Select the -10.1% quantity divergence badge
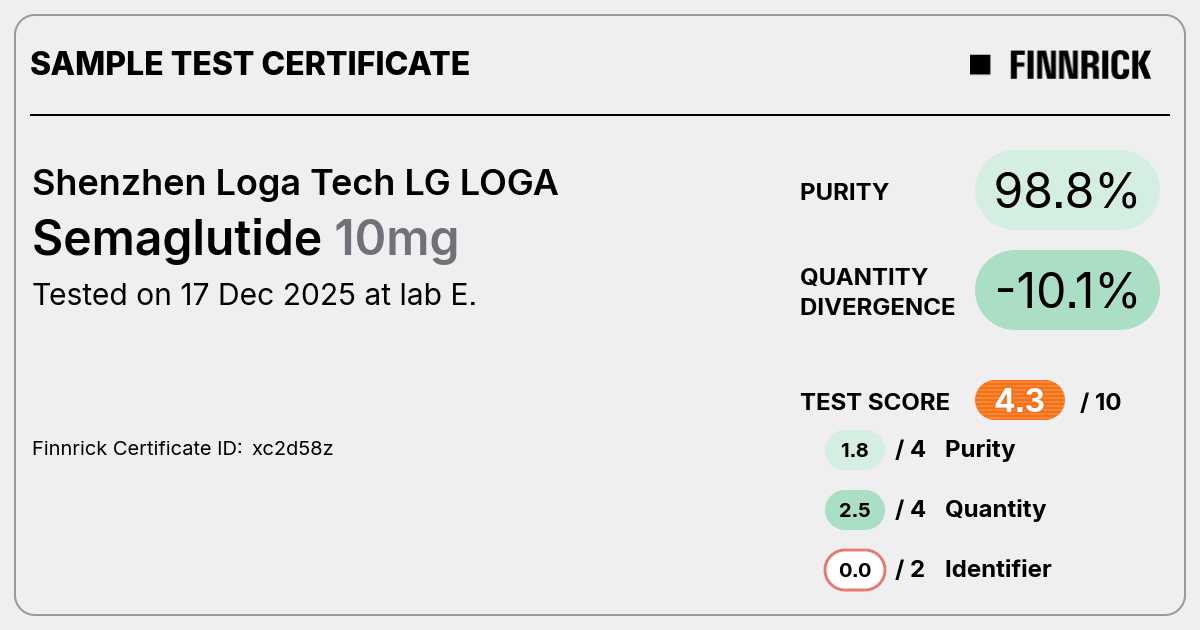1200x630 pixels. coord(1067,290)
